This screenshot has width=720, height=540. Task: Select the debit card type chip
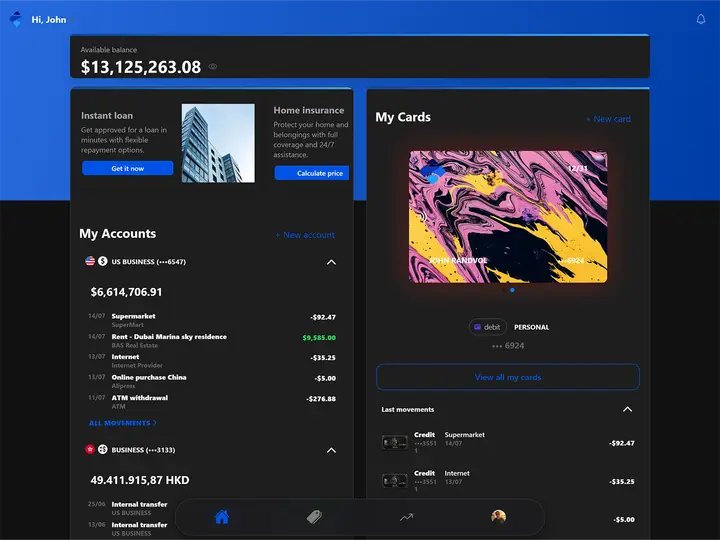[487, 327]
